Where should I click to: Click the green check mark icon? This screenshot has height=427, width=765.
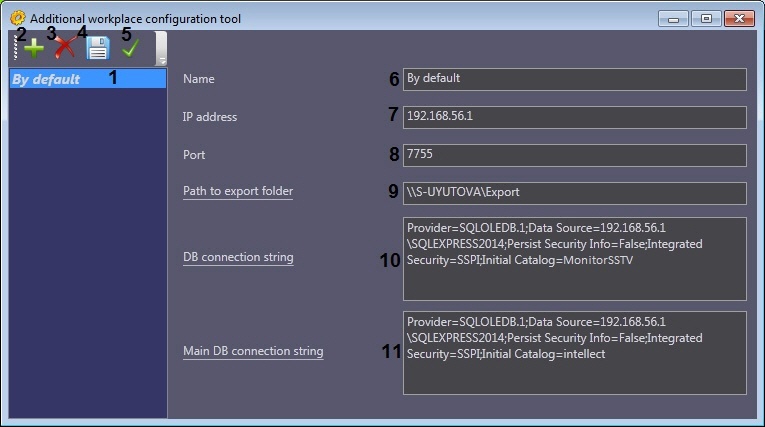click(x=129, y=48)
